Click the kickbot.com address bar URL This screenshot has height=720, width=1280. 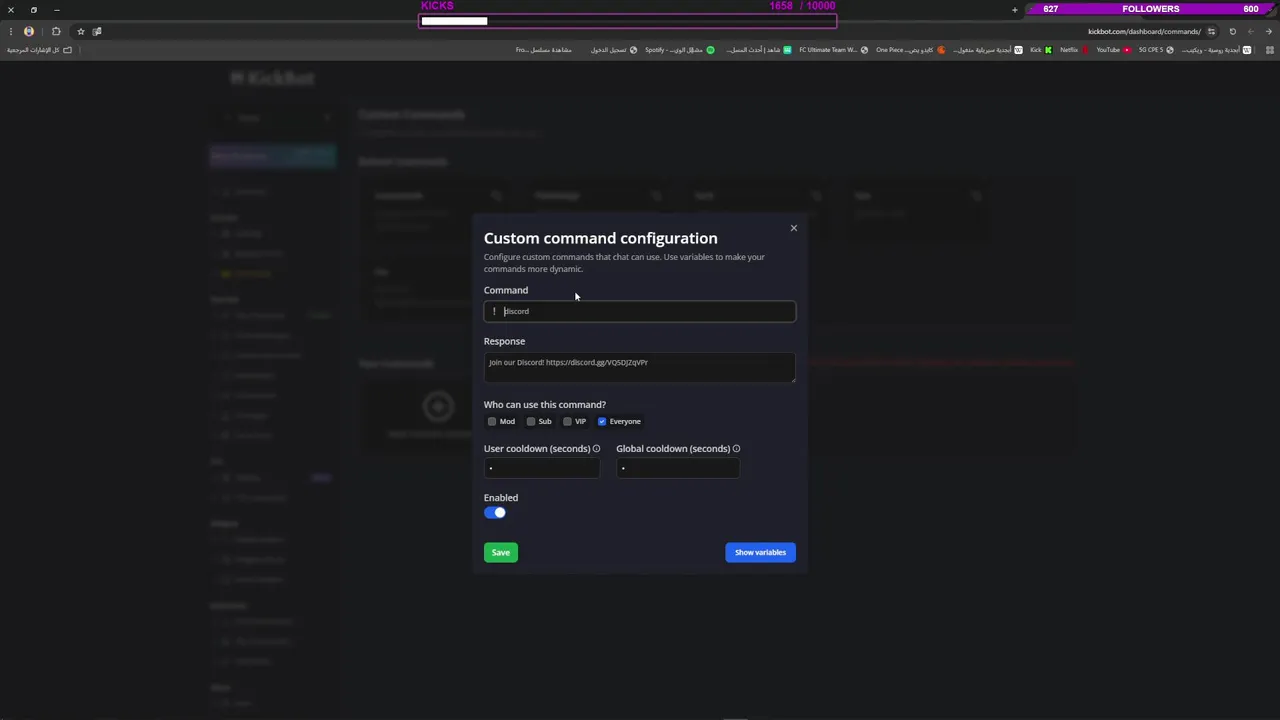coord(1144,31)
